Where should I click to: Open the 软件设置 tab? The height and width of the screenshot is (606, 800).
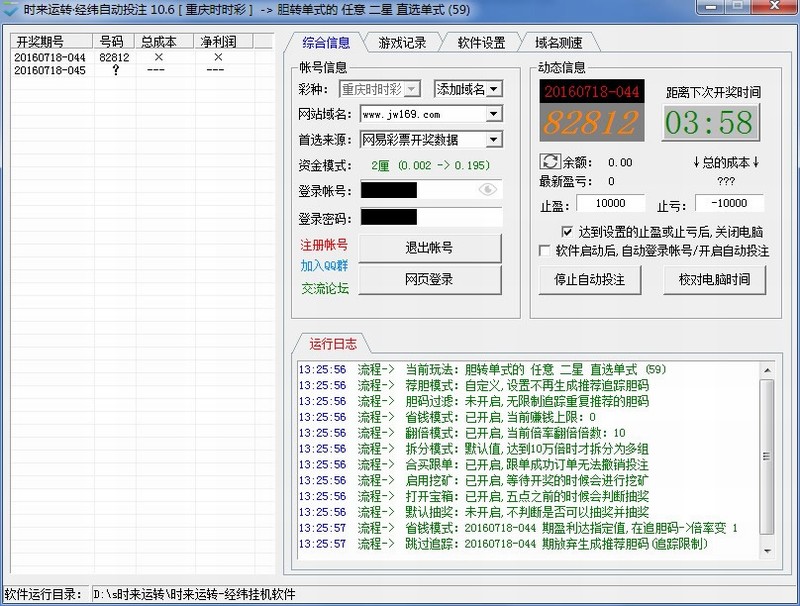coord(481,43)
